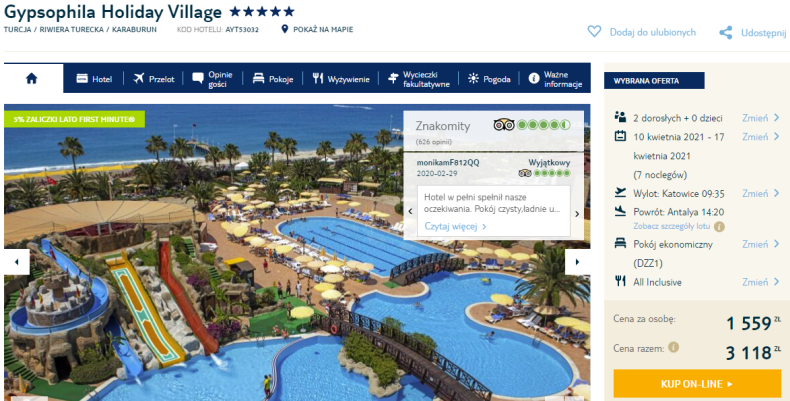
Task: Click the heart favorites icon
Action: pyautogui.click(x=595, y=32)
